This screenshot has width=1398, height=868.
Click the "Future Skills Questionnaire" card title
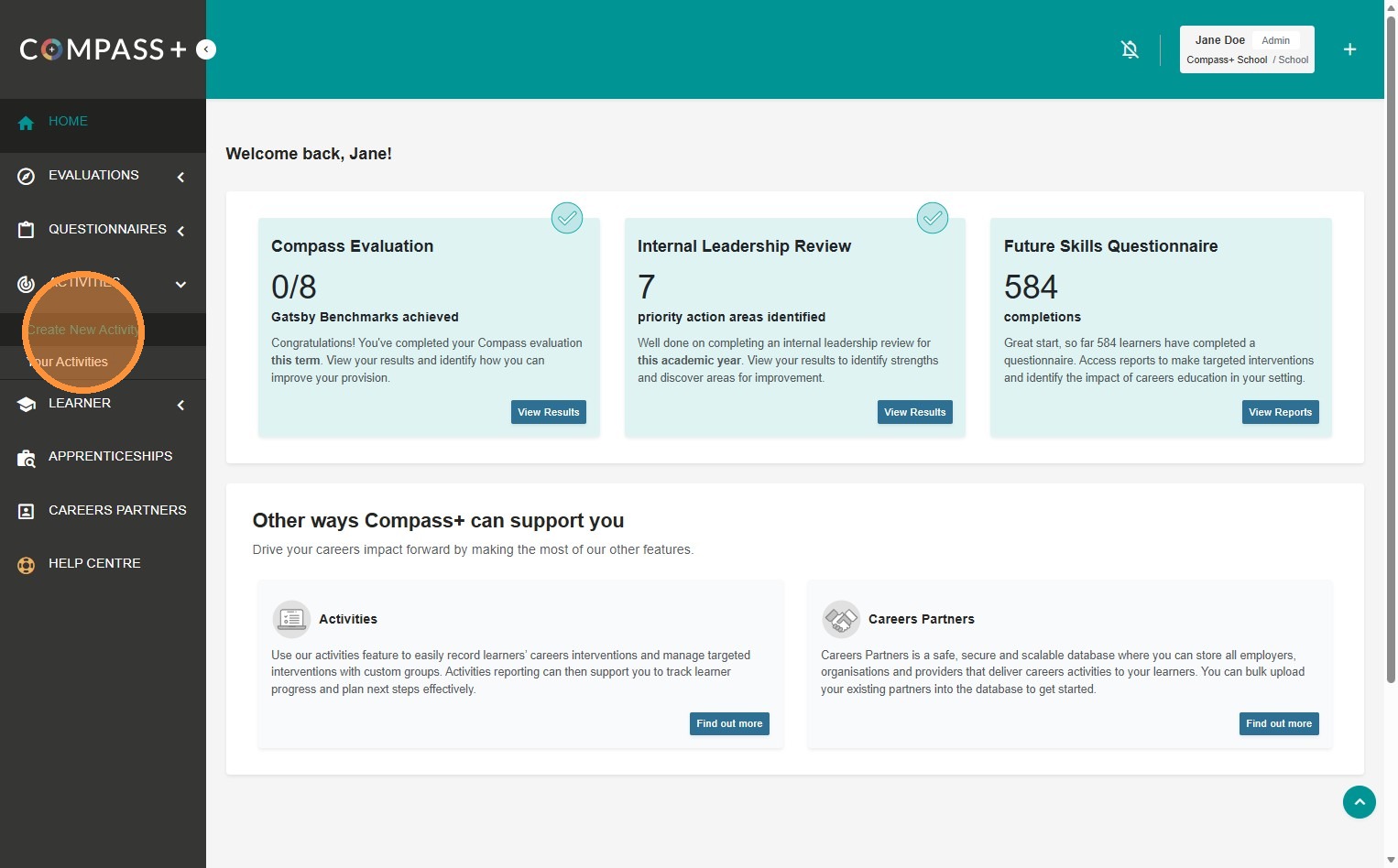[1111, 246]
